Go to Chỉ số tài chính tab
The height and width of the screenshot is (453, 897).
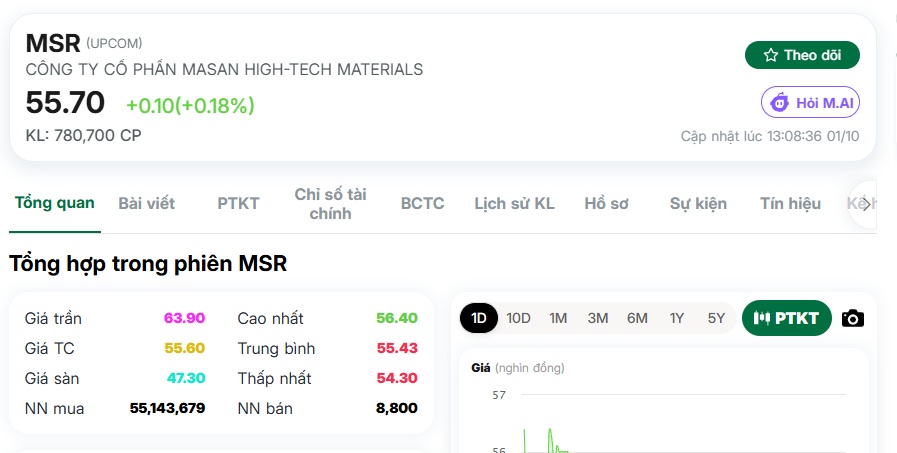(330, 204)
